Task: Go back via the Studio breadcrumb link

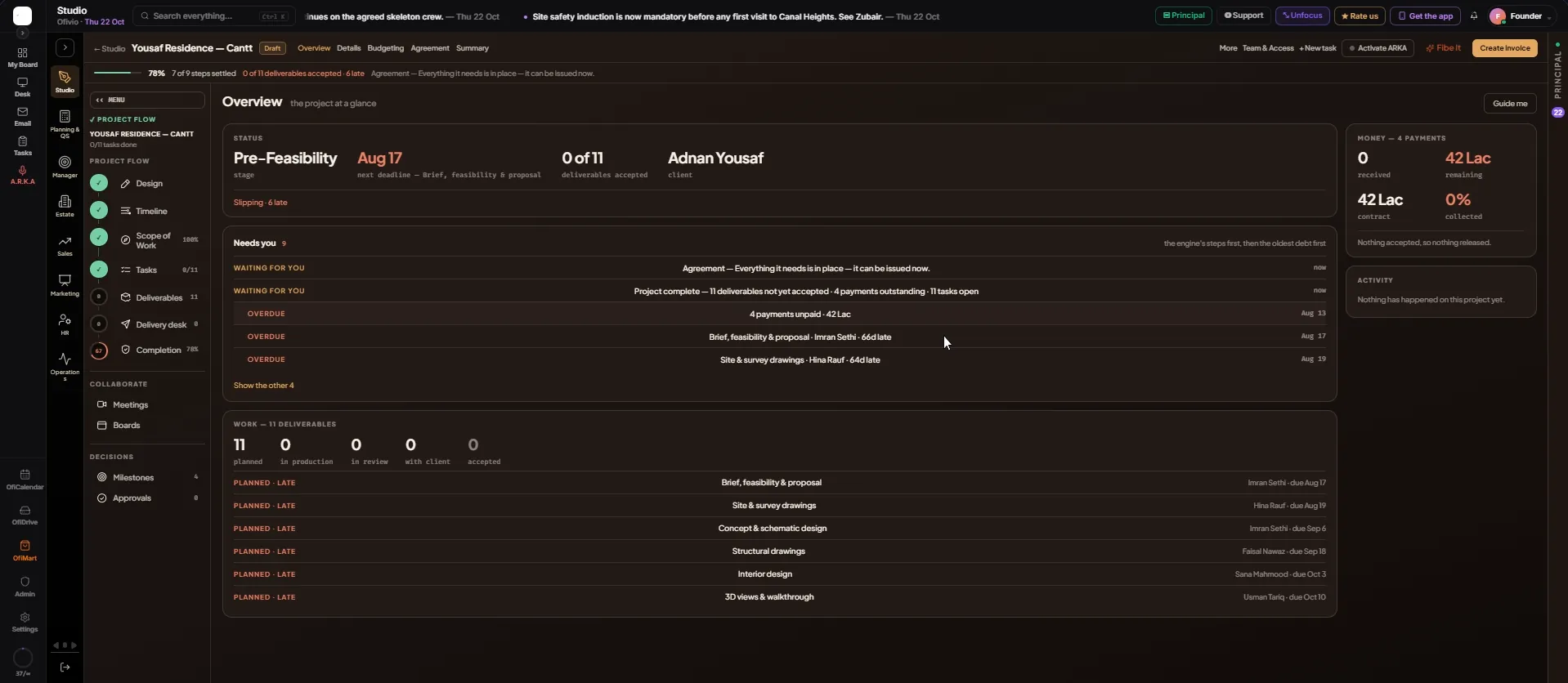Action: point(110,49)
